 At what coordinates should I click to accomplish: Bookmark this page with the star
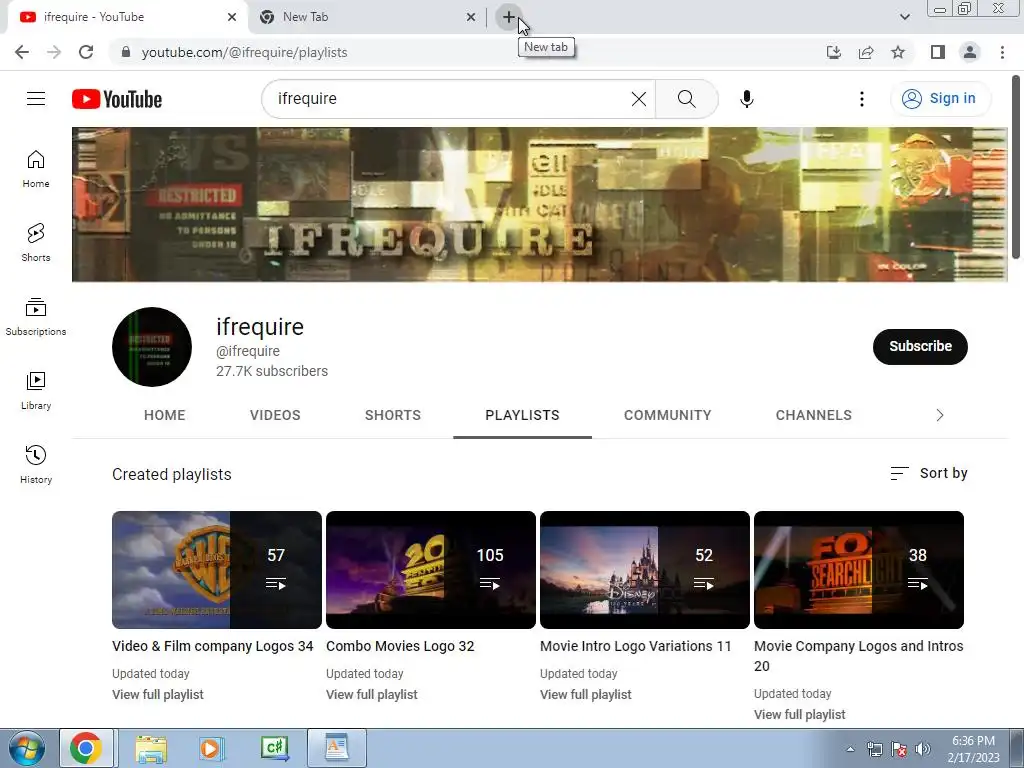tap(898, 52)
